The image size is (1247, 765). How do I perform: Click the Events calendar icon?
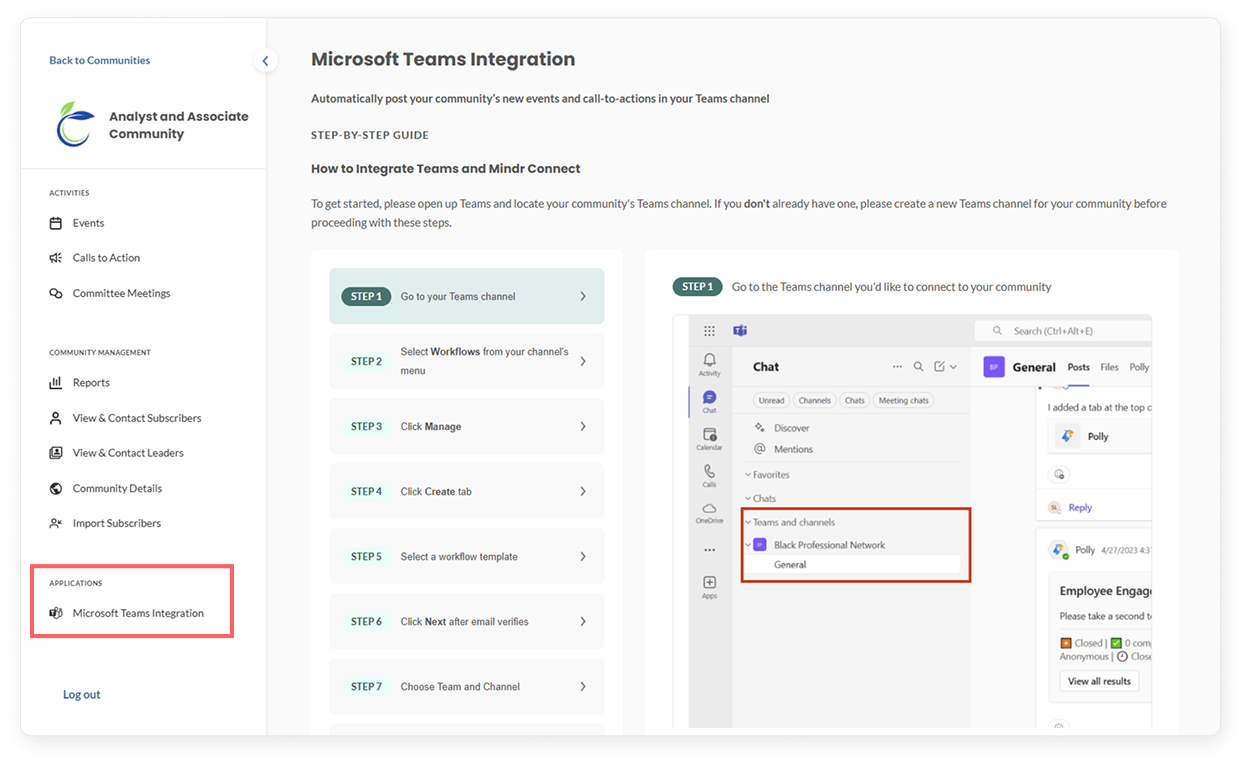(x=56, y=223)
